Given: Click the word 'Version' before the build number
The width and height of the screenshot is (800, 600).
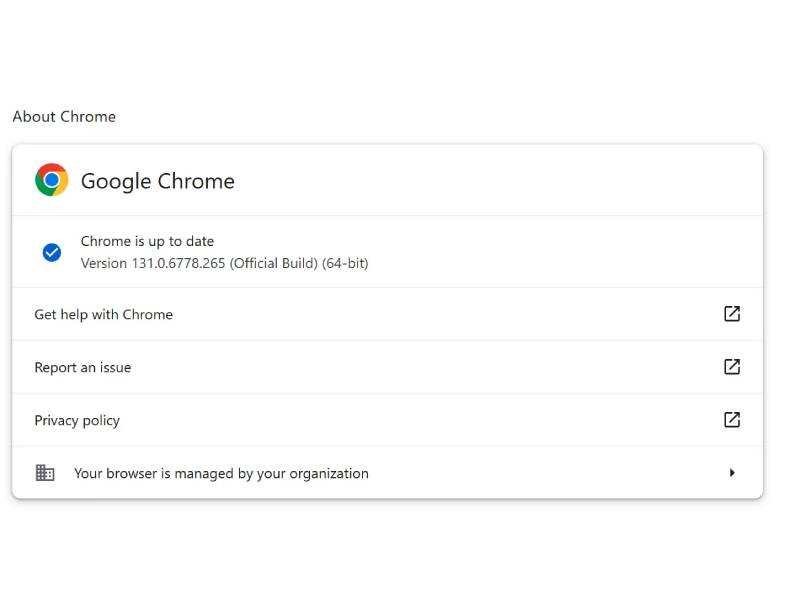Looking at the screenshot, I should tap(104, 263).
